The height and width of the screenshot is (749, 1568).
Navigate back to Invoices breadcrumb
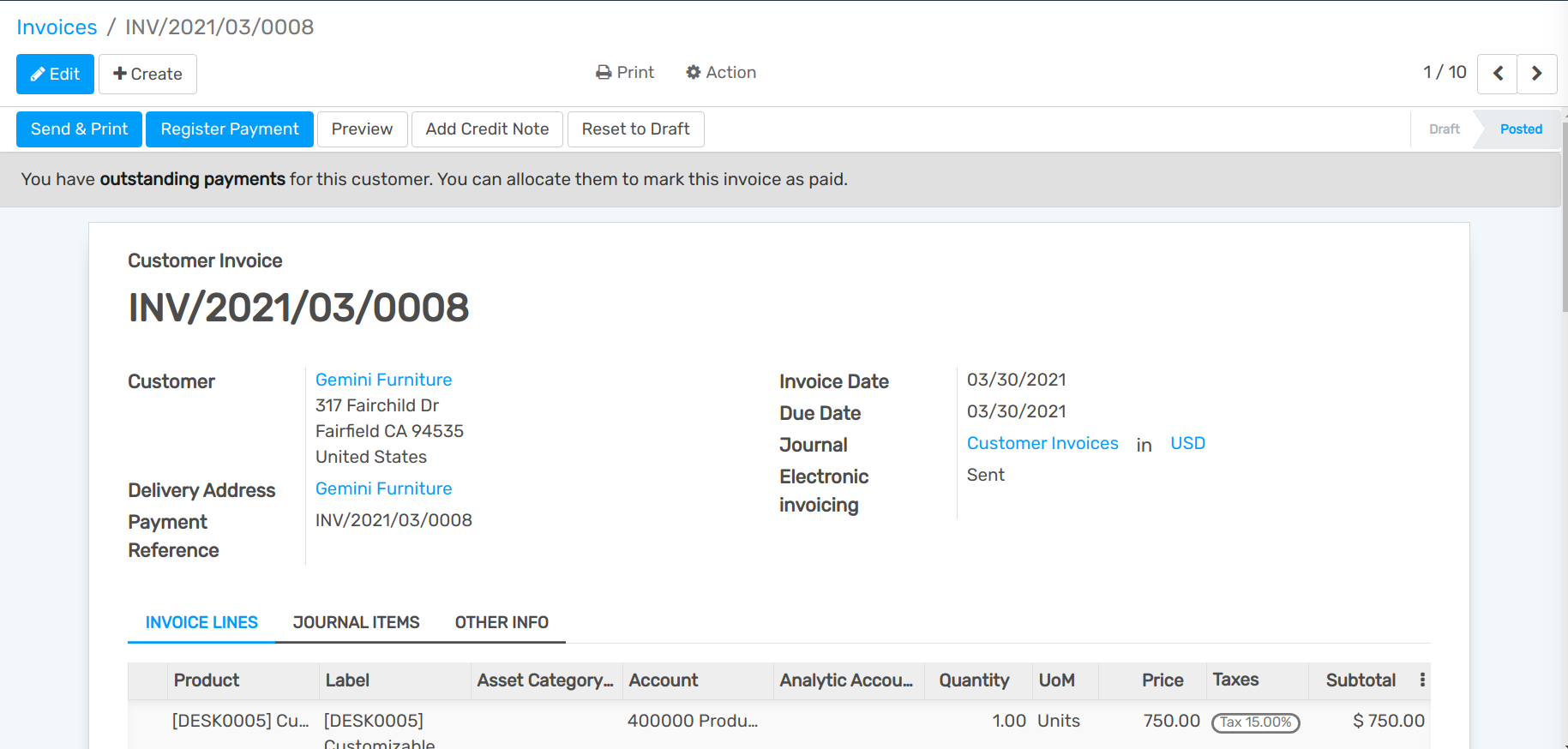[x=57, y=27]
